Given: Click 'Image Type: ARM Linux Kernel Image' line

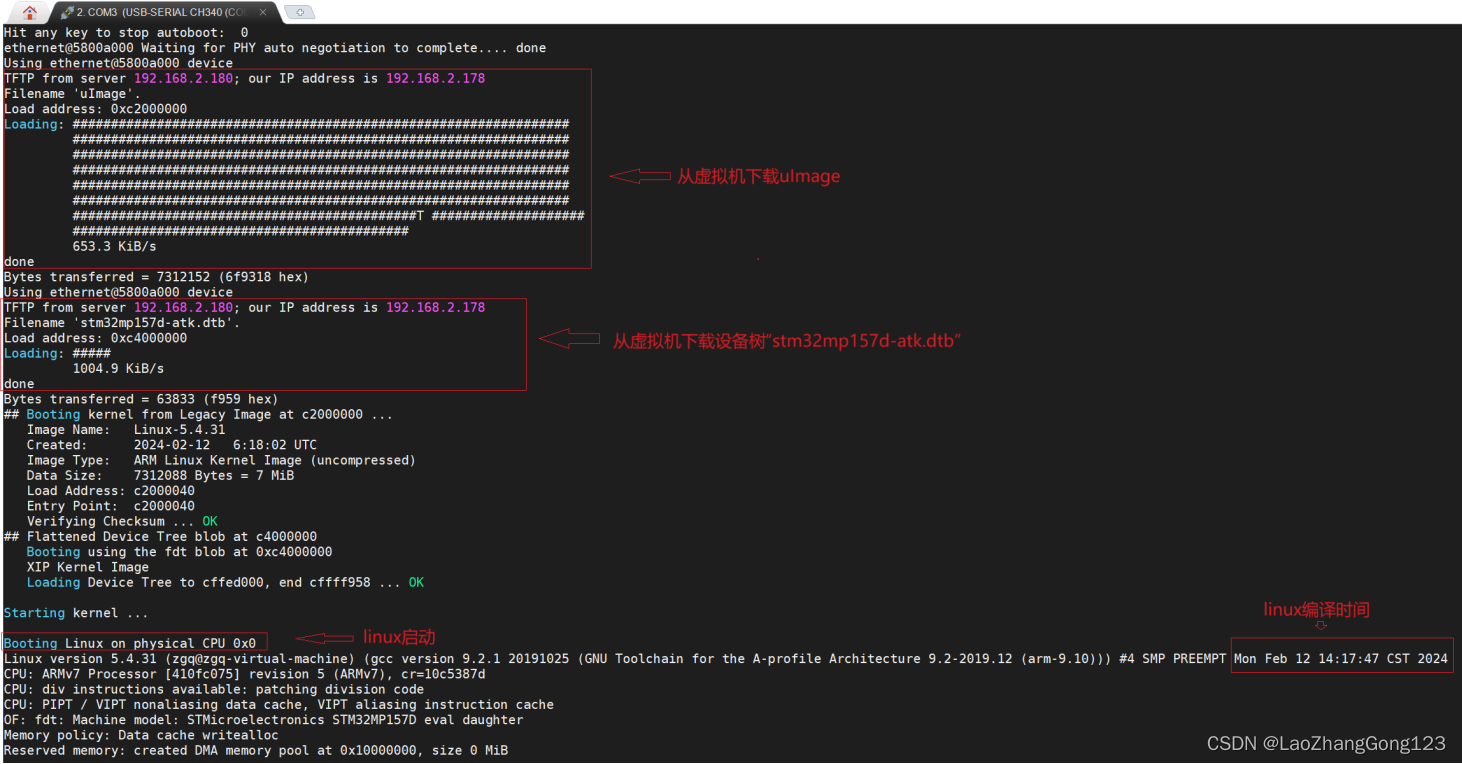Looking at the screenshot, I should [221, 460].
